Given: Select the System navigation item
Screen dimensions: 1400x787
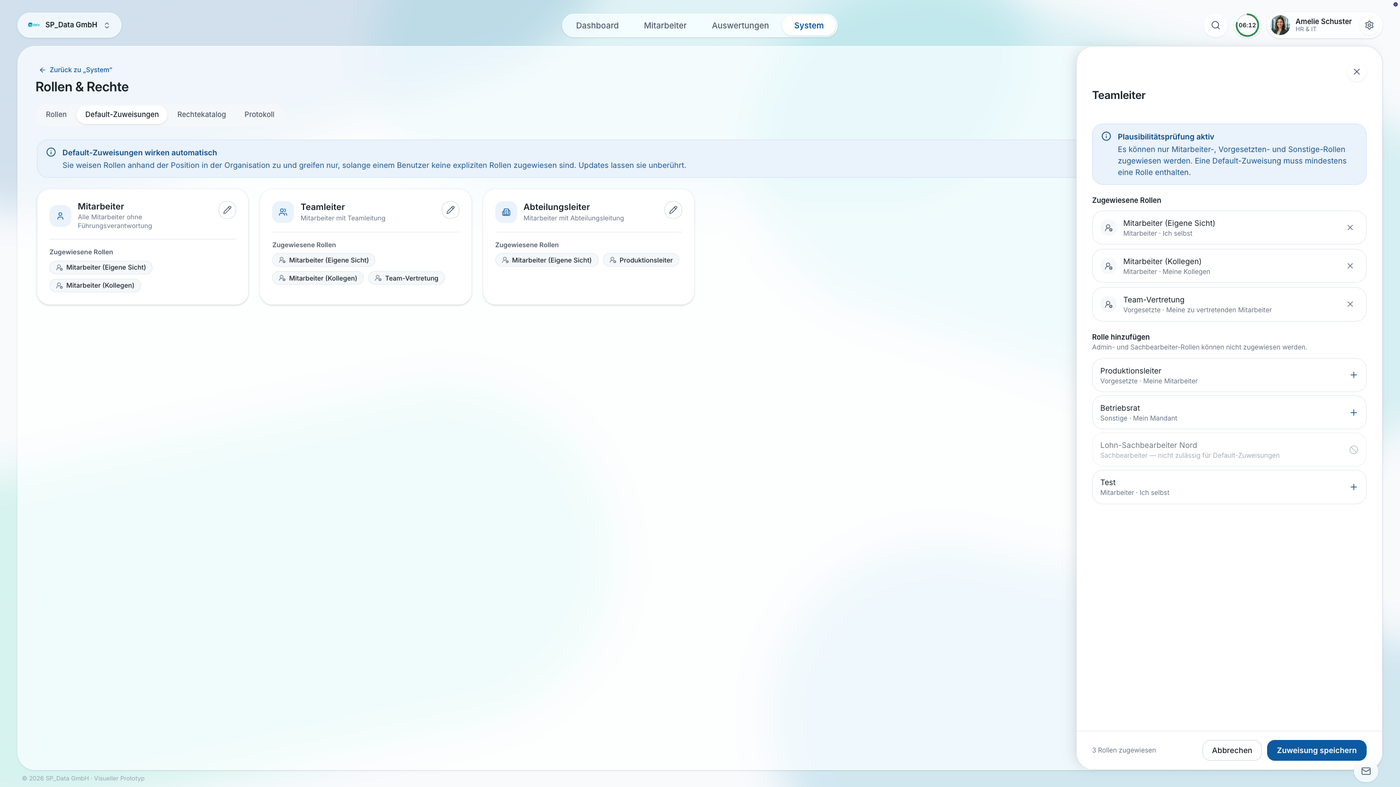Looking at the screenshot, I should (809, 25).
